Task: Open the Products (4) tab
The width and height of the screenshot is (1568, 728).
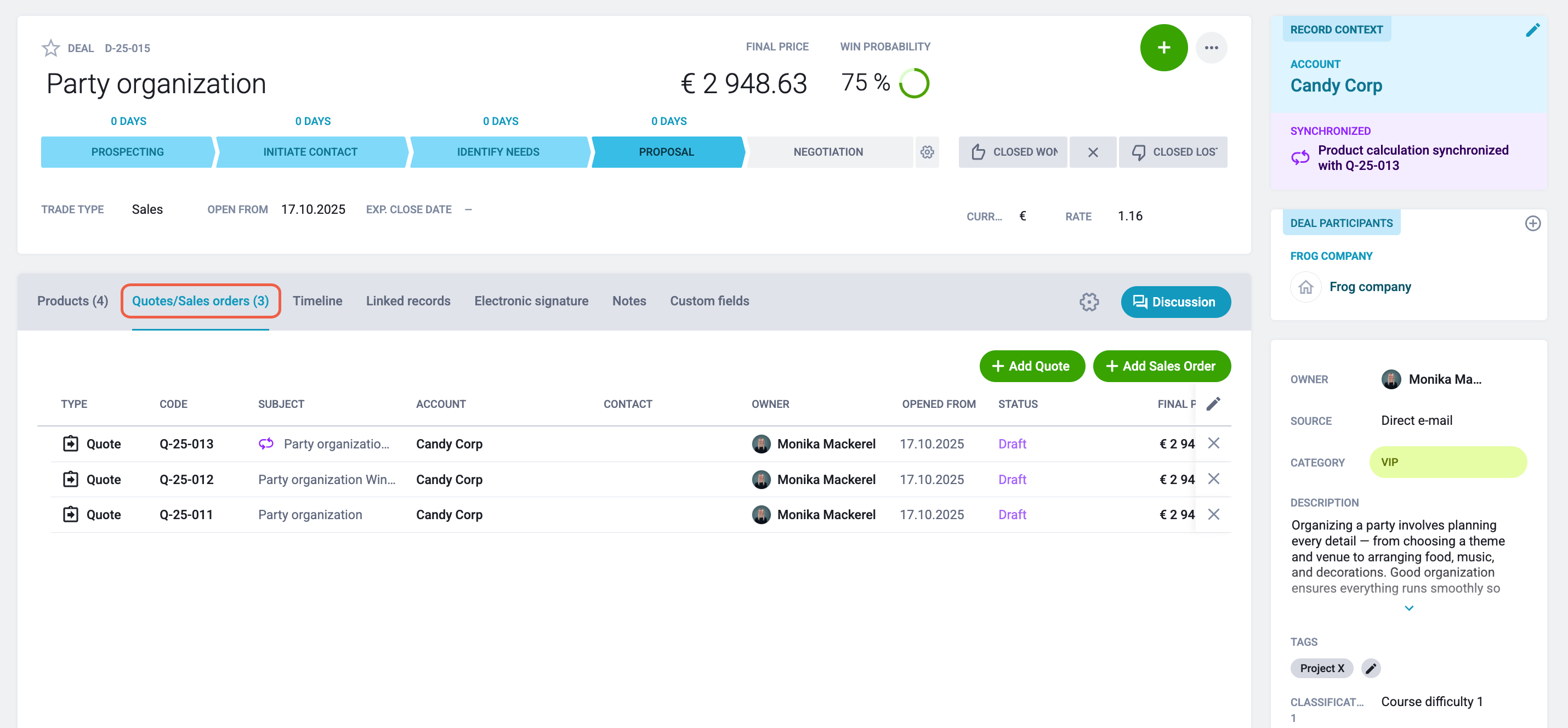Action: pos(72,301)
